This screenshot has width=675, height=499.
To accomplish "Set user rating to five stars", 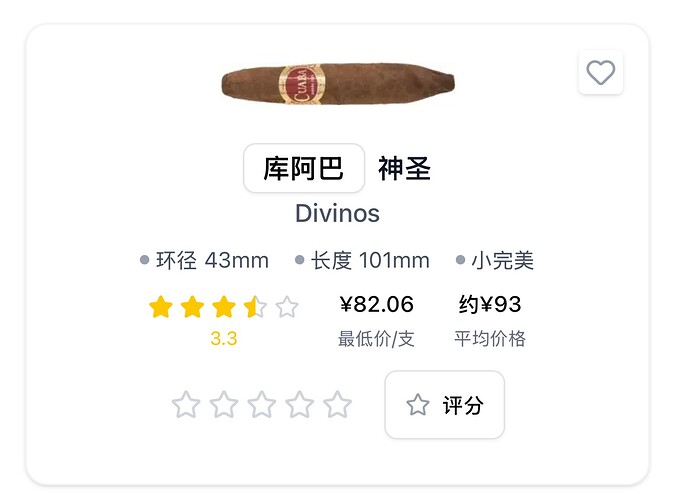I will [x=338, y=405].
